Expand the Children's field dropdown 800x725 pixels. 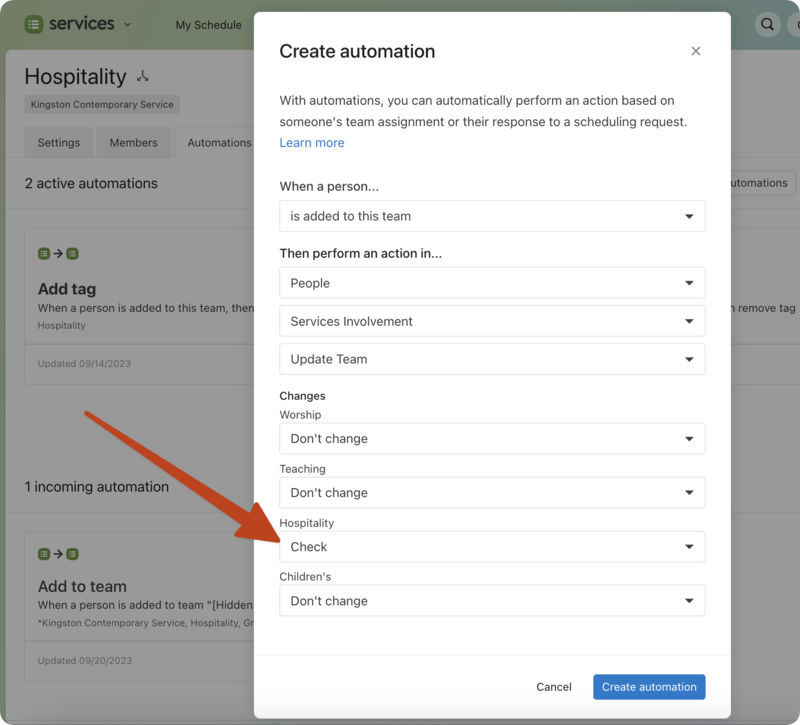491,601
